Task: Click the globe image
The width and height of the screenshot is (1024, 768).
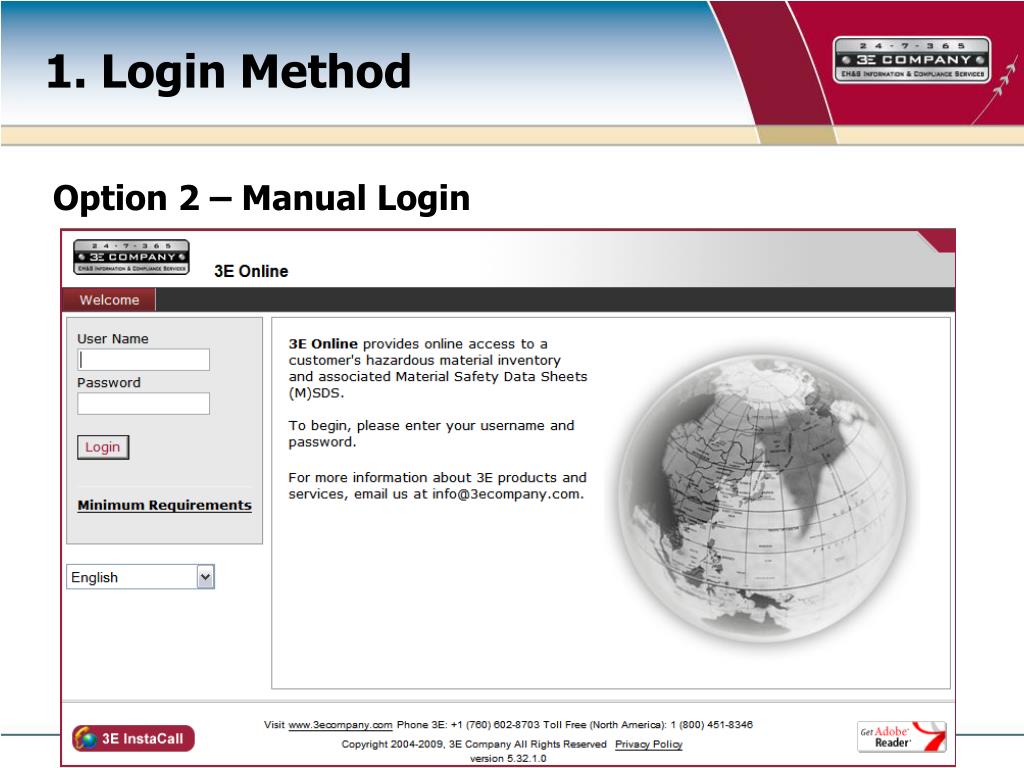Action: tap(761, 499)
